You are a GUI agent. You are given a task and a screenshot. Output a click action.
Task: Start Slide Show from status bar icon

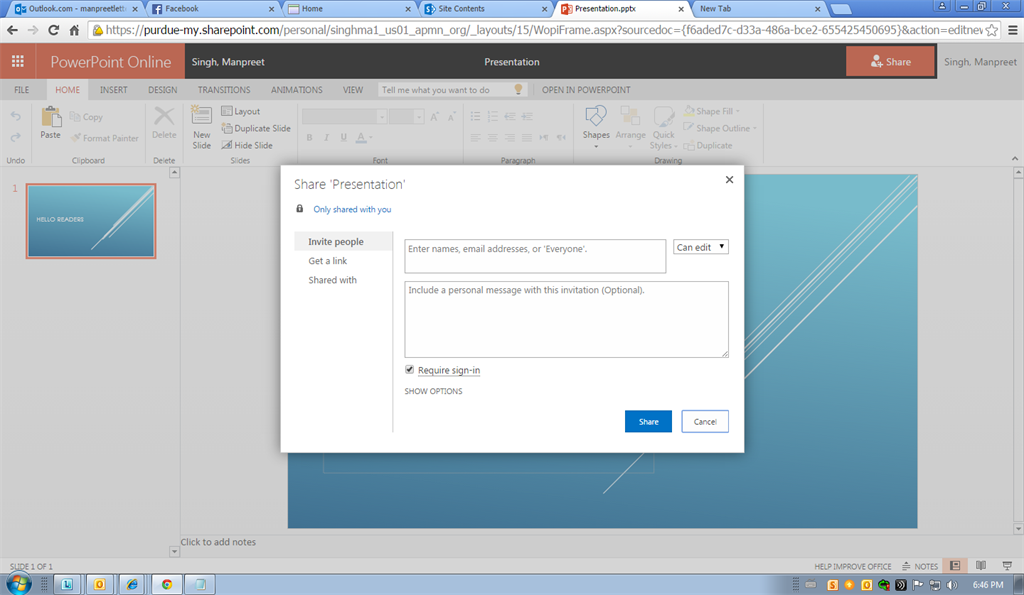coord(1007,566)
